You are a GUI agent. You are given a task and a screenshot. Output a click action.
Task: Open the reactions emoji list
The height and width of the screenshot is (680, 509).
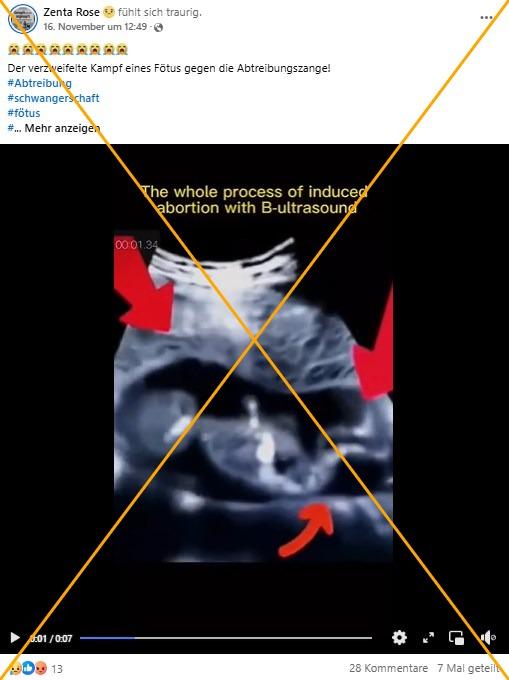click(28, 668)
